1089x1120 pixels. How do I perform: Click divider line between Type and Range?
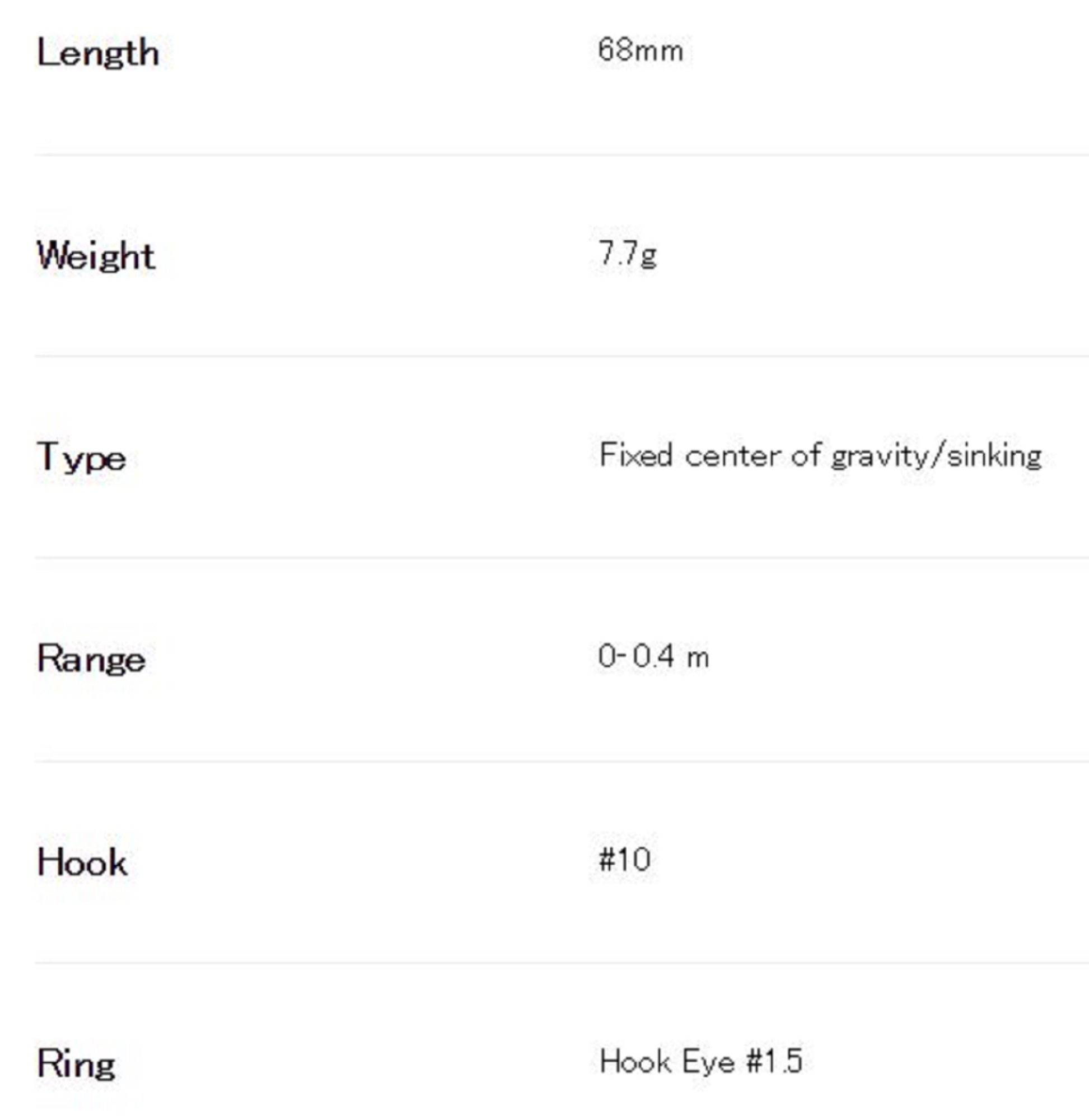[x=560, y=557]
